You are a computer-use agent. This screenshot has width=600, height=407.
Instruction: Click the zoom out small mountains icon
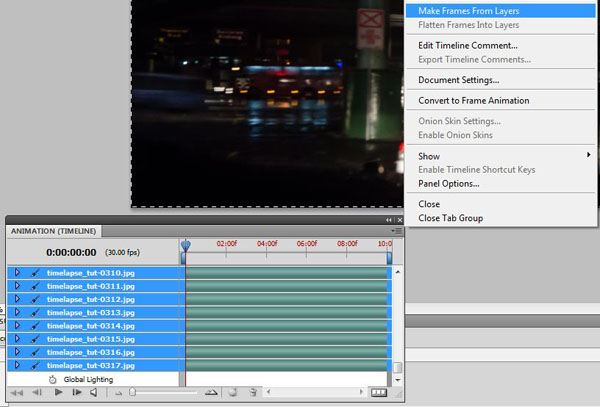point(119,393)
